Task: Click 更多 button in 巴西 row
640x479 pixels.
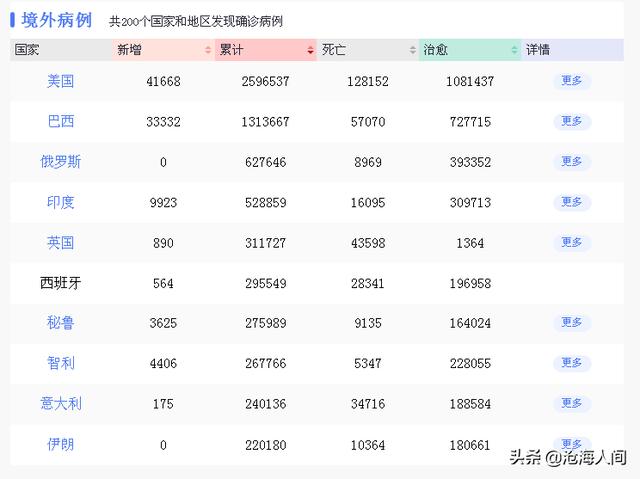Action: [x=572, y=121]
